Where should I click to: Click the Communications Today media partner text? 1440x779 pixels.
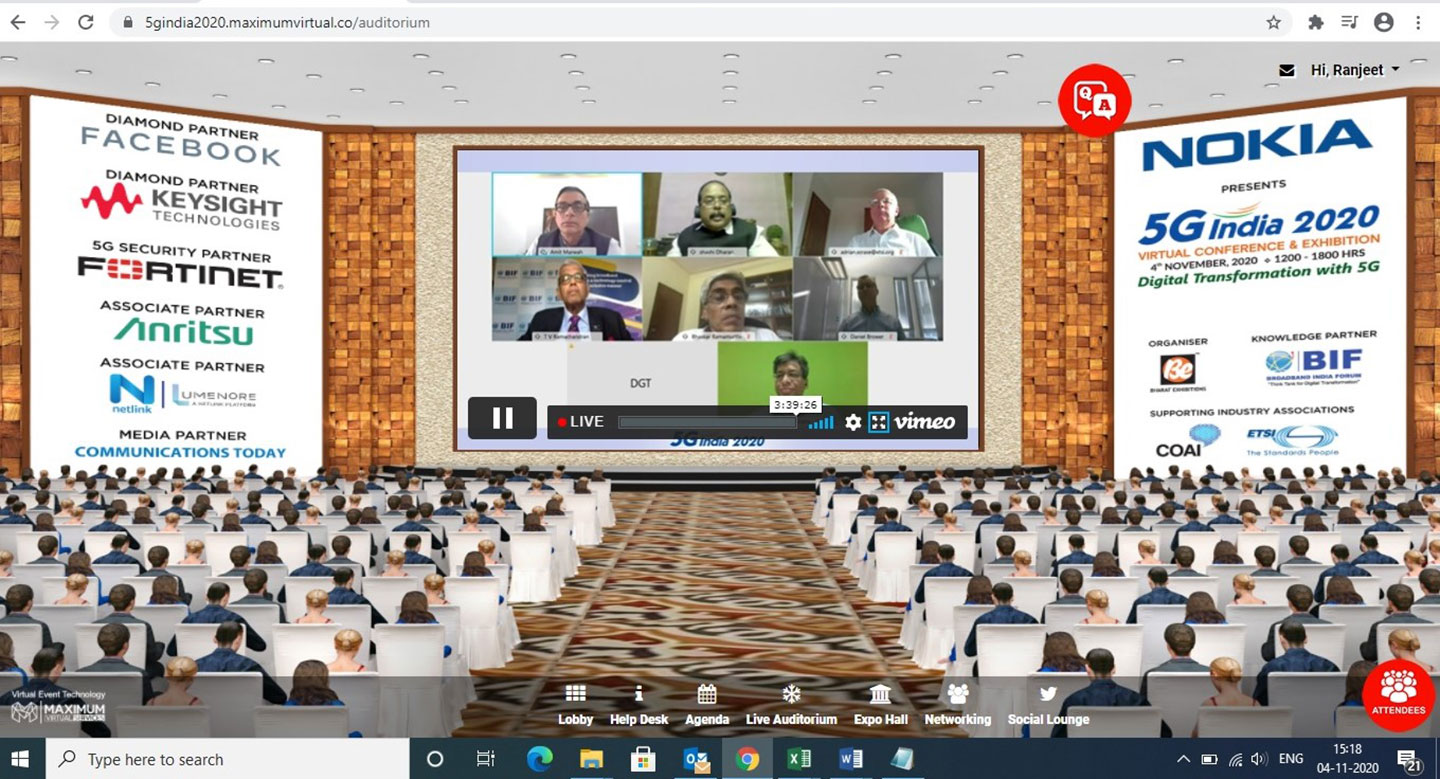tap(180, 452)
